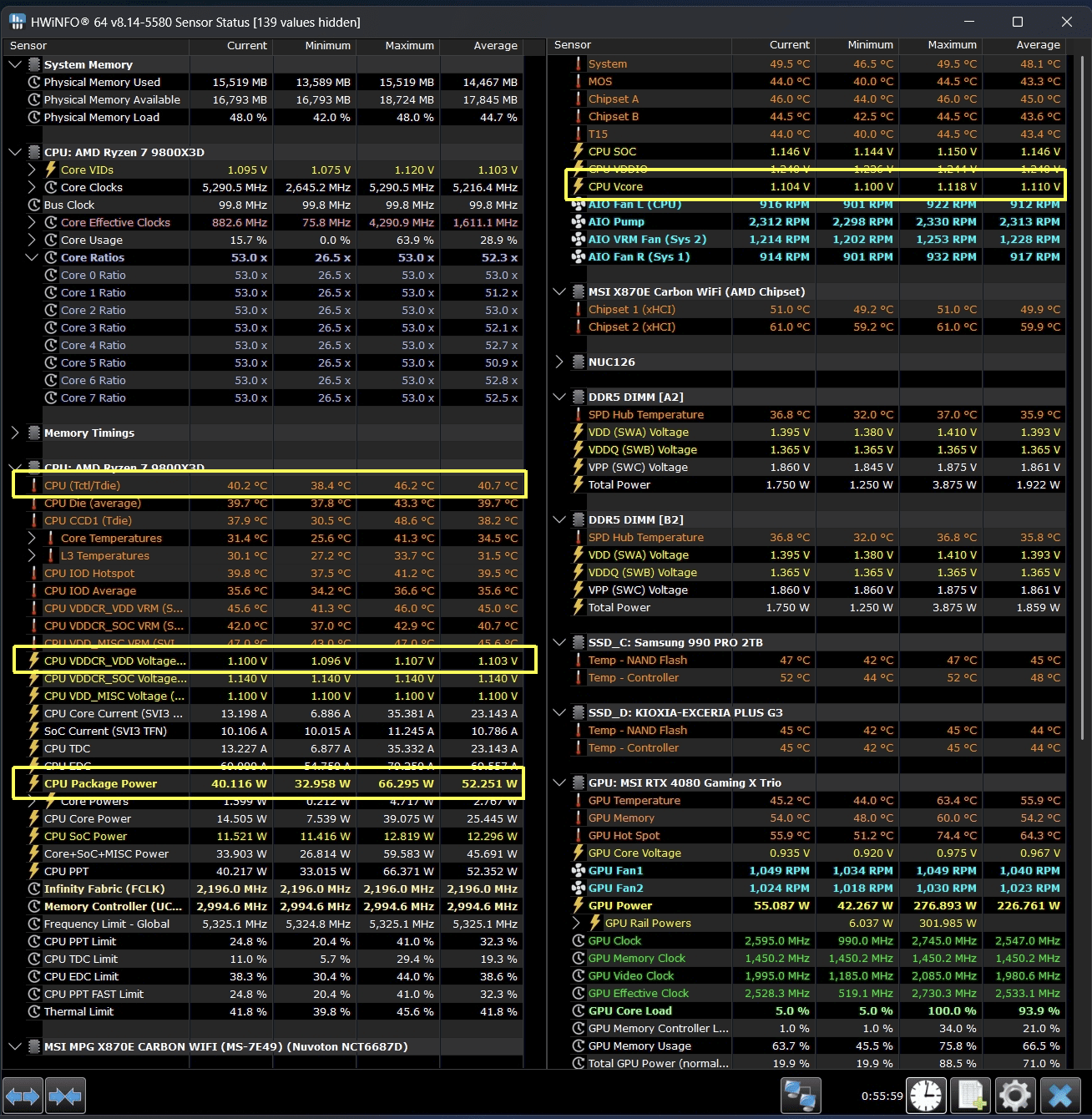Viewport: 1092px width, 1119px height.
Task: Start logging with the sheet icon
Action: 971,1096
